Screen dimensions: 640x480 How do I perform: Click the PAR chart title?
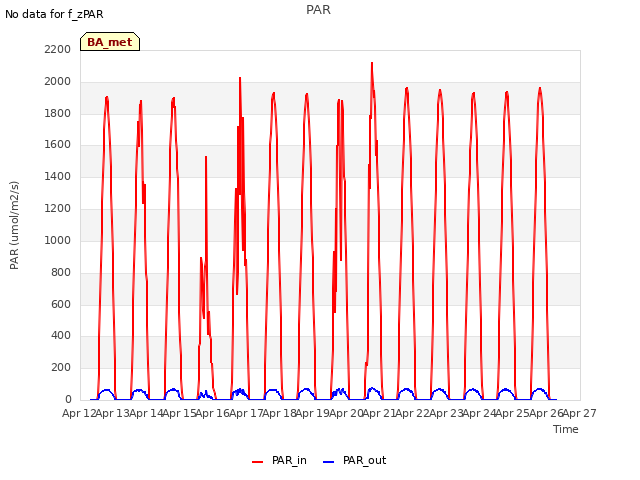click(x=318, y=10)
